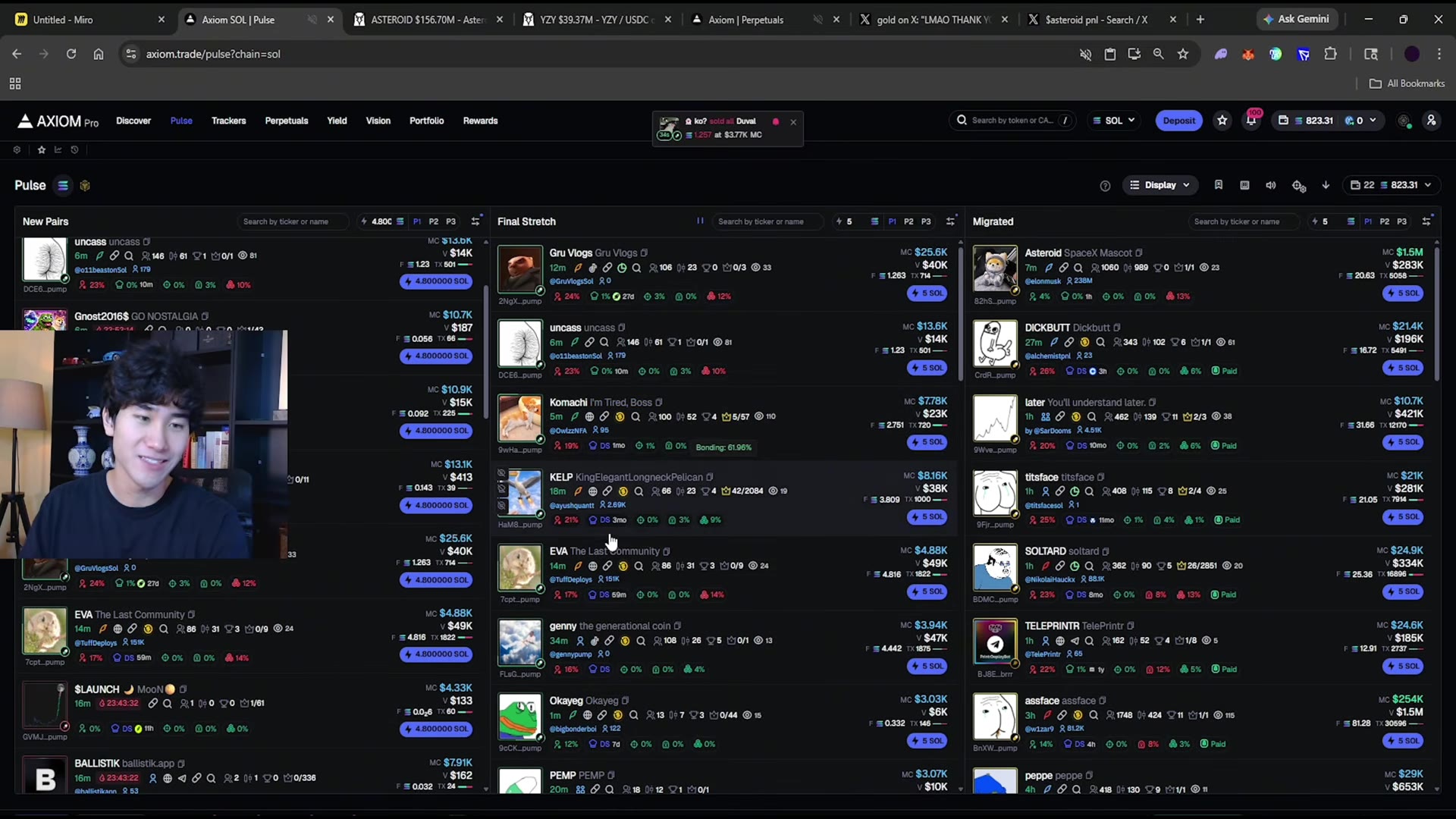Click New Pairs column scrollbar
1456x819 pixels.
pyautogui.click(x=485, y=352)
